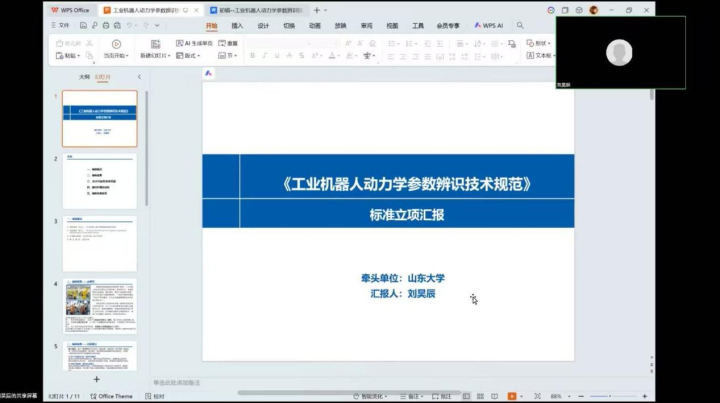720x403 pixels.
Task: Open the text highlight color picker
Action: [352, 56]
